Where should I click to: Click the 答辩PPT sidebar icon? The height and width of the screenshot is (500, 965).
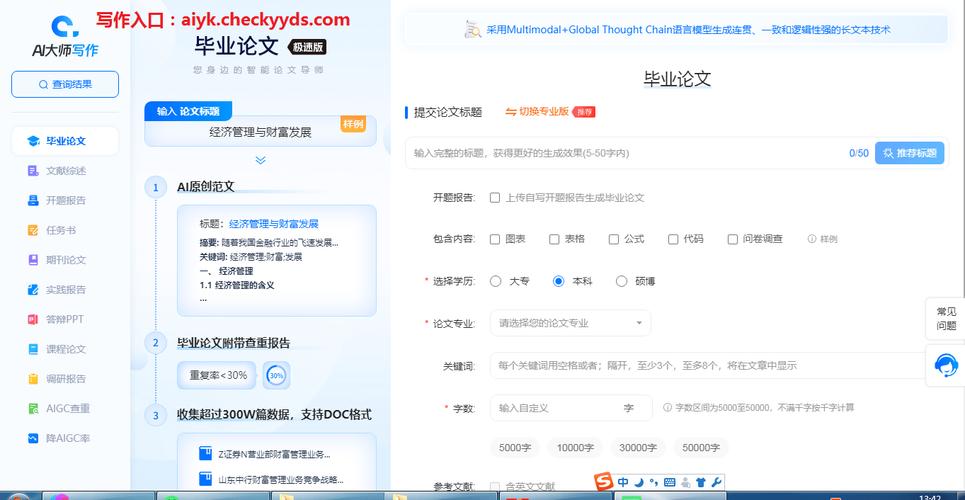33,319
